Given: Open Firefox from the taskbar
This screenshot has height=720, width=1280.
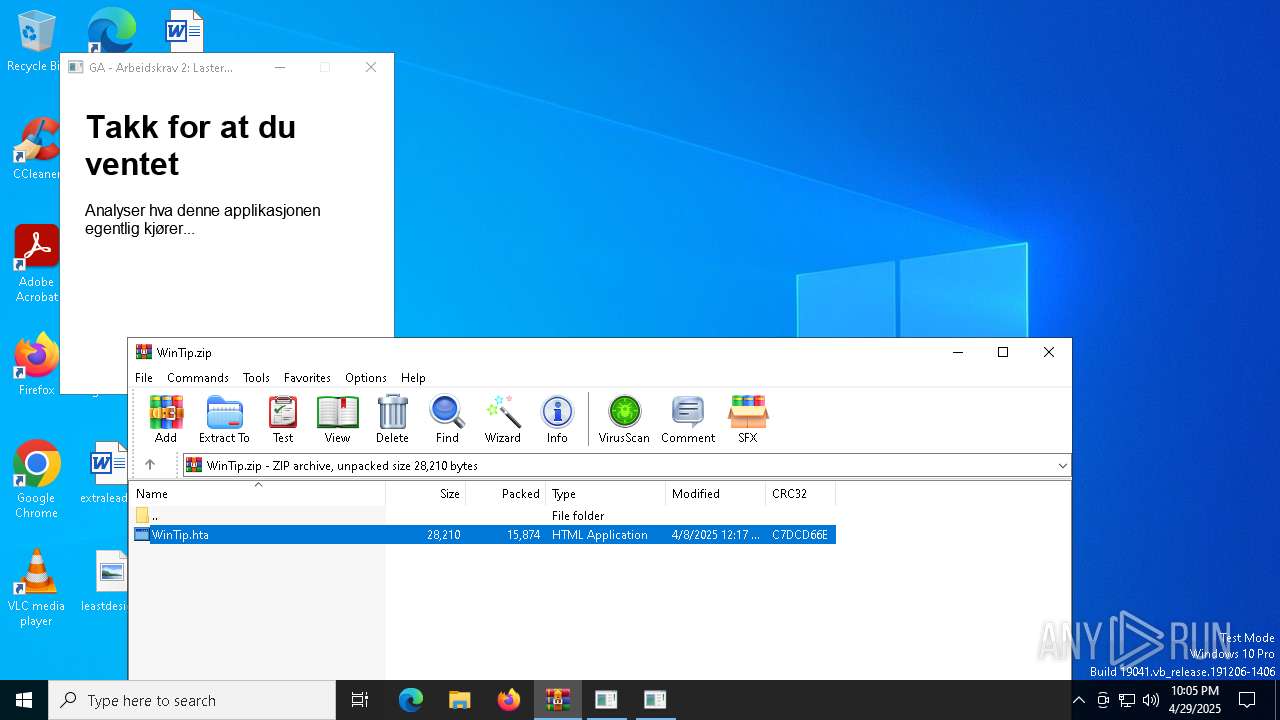Looking at the screenshot, I should pos(508,700).
